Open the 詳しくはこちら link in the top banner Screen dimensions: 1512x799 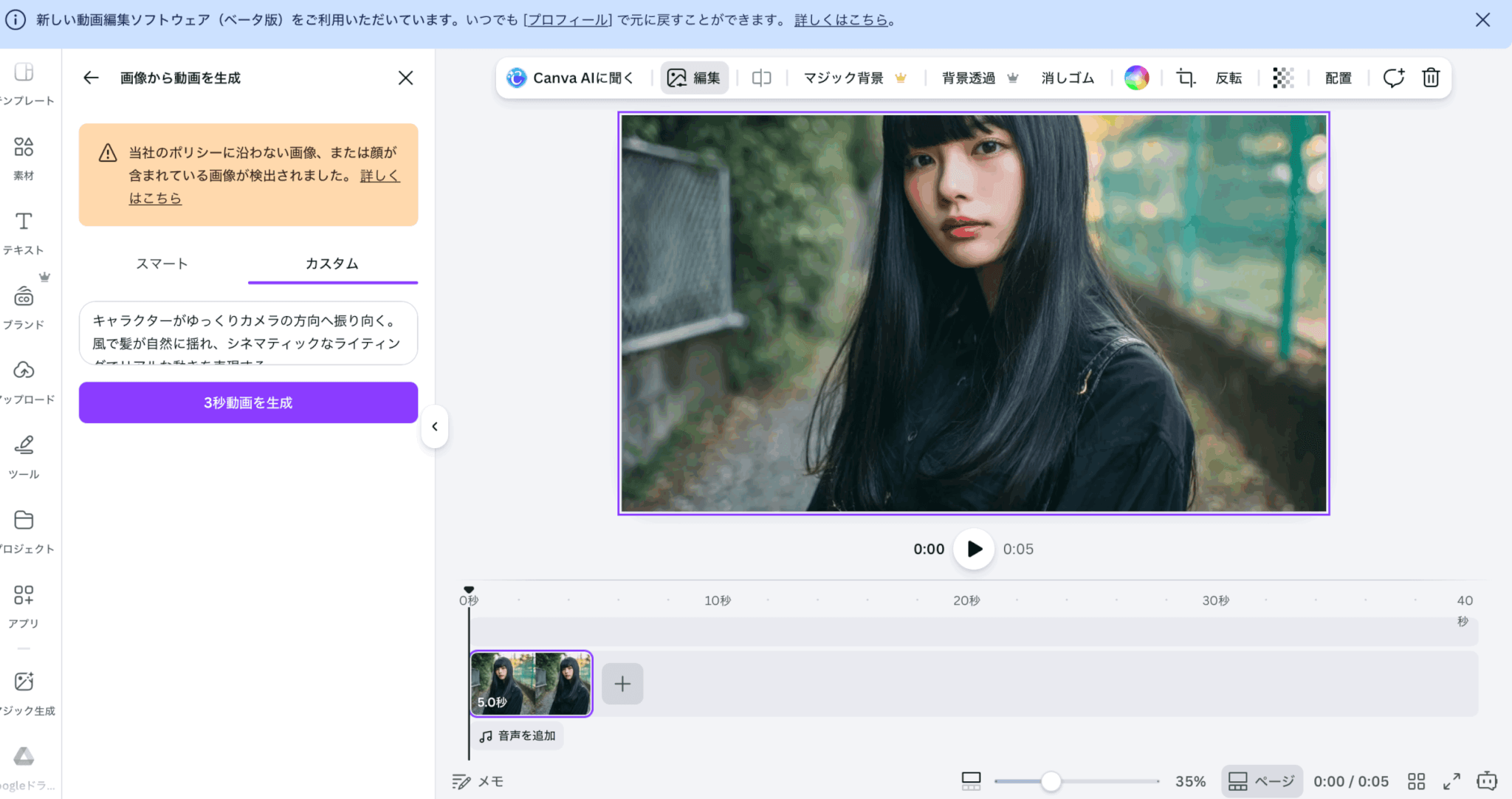pos(841,20)
